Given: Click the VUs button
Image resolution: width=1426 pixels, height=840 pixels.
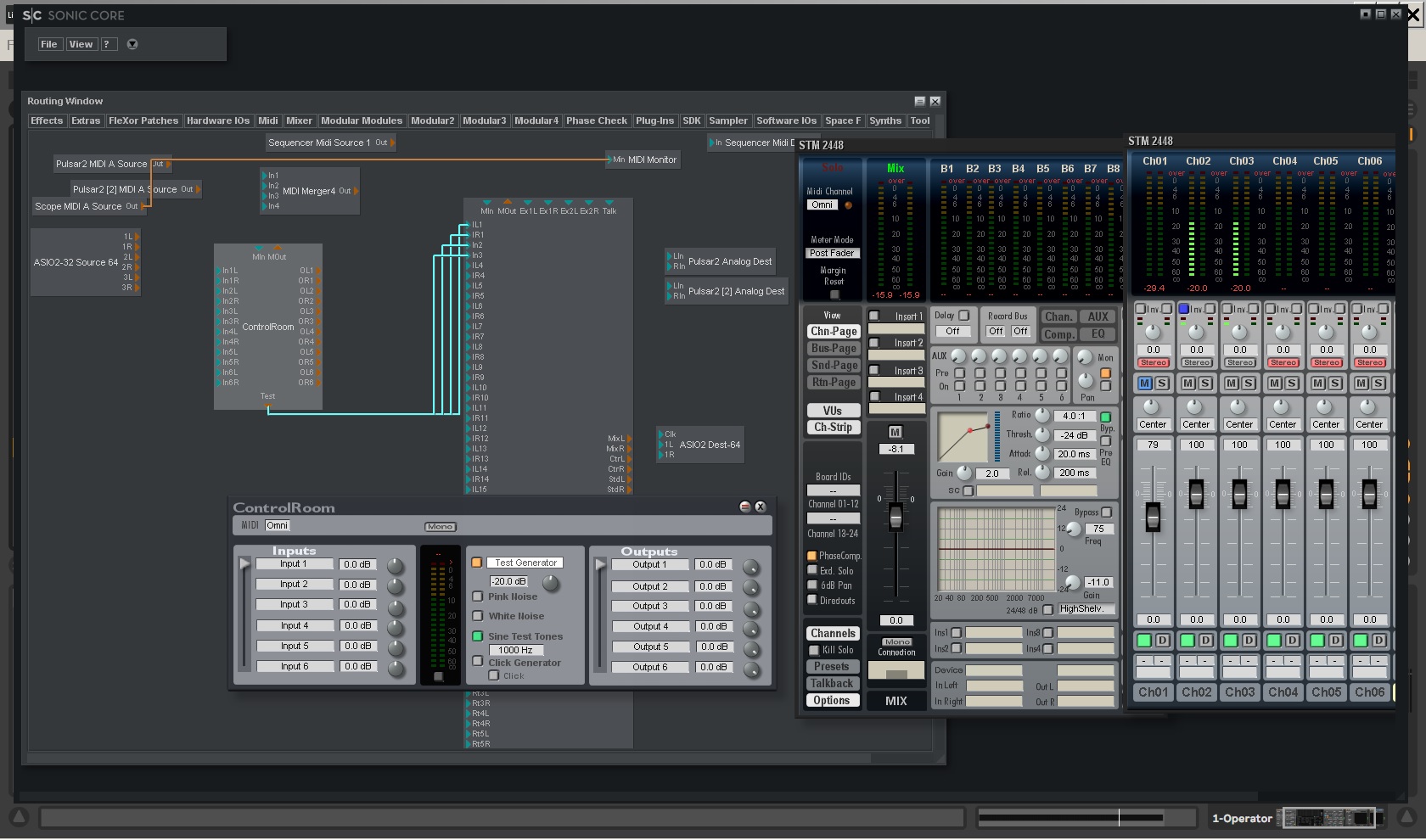Looking at the screenshot, I should [834, 411].
